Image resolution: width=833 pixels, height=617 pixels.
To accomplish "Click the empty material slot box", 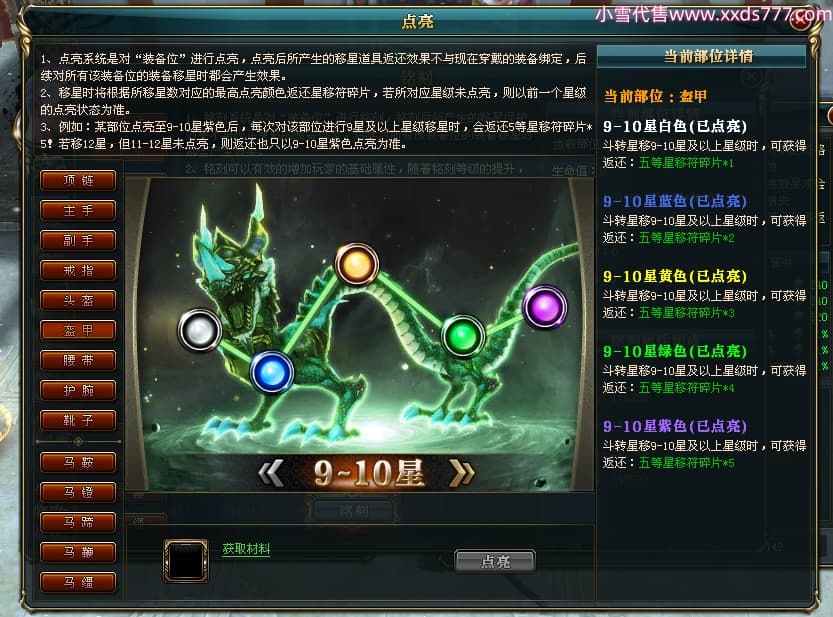I will coord(186,561).
